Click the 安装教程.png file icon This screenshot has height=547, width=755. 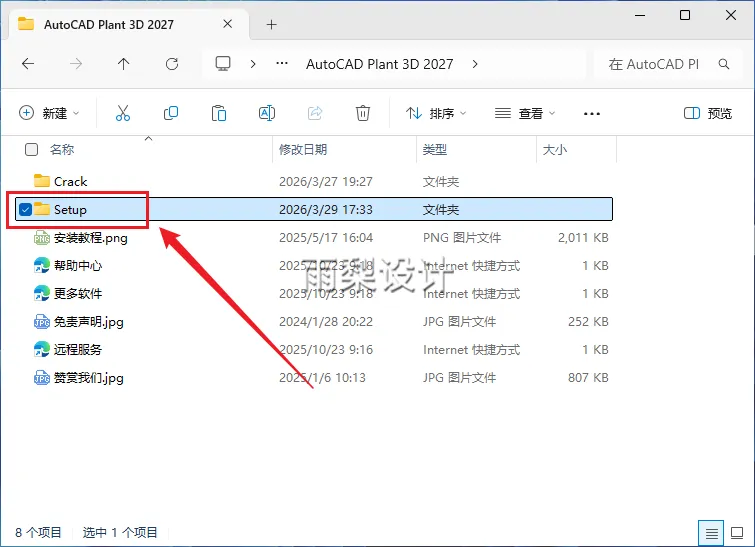click(x=42, y=237)
